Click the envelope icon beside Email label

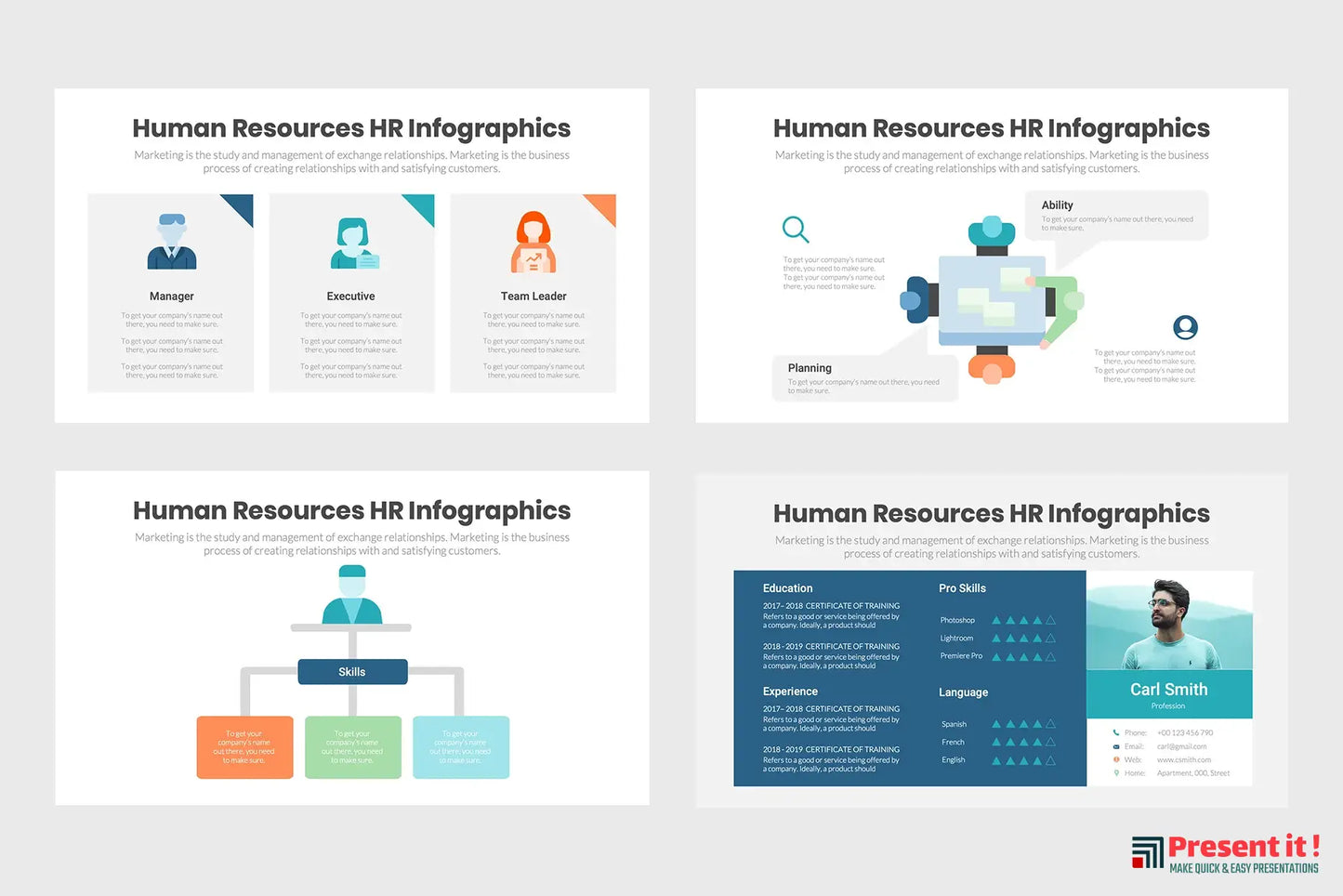(x=1116, y=746)
